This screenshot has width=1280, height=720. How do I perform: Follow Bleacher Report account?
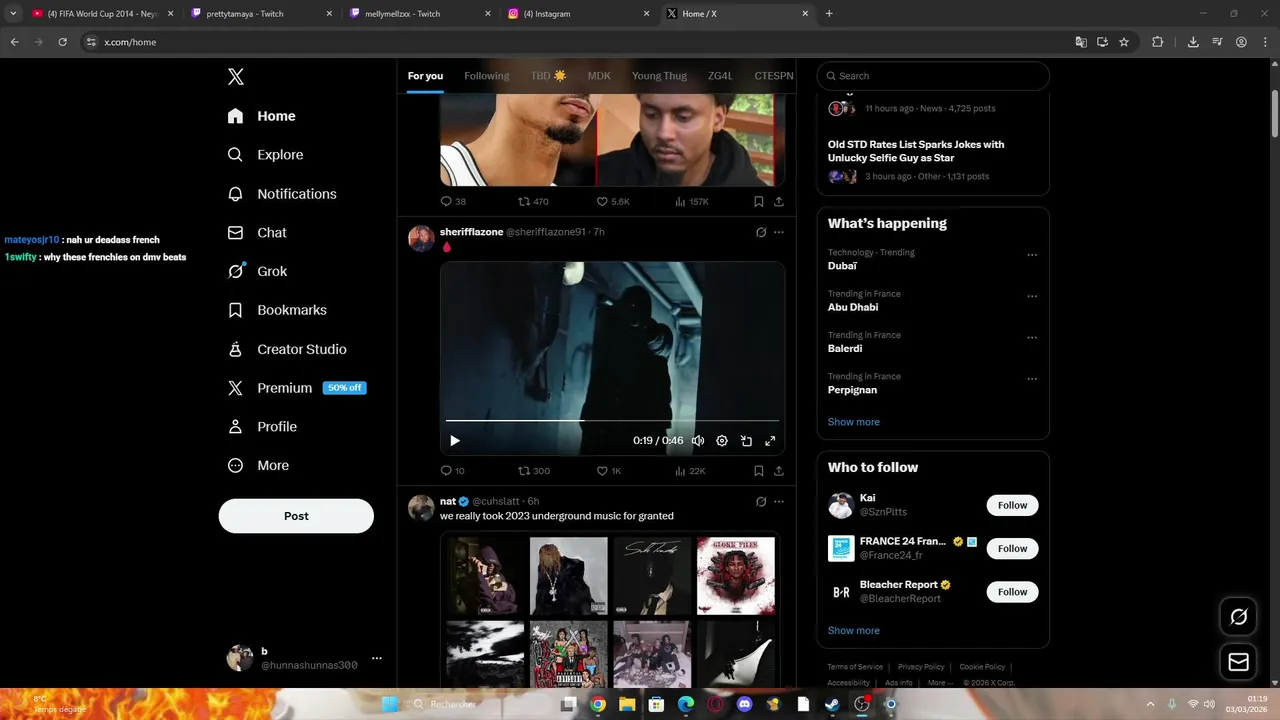pos(1012,592)
